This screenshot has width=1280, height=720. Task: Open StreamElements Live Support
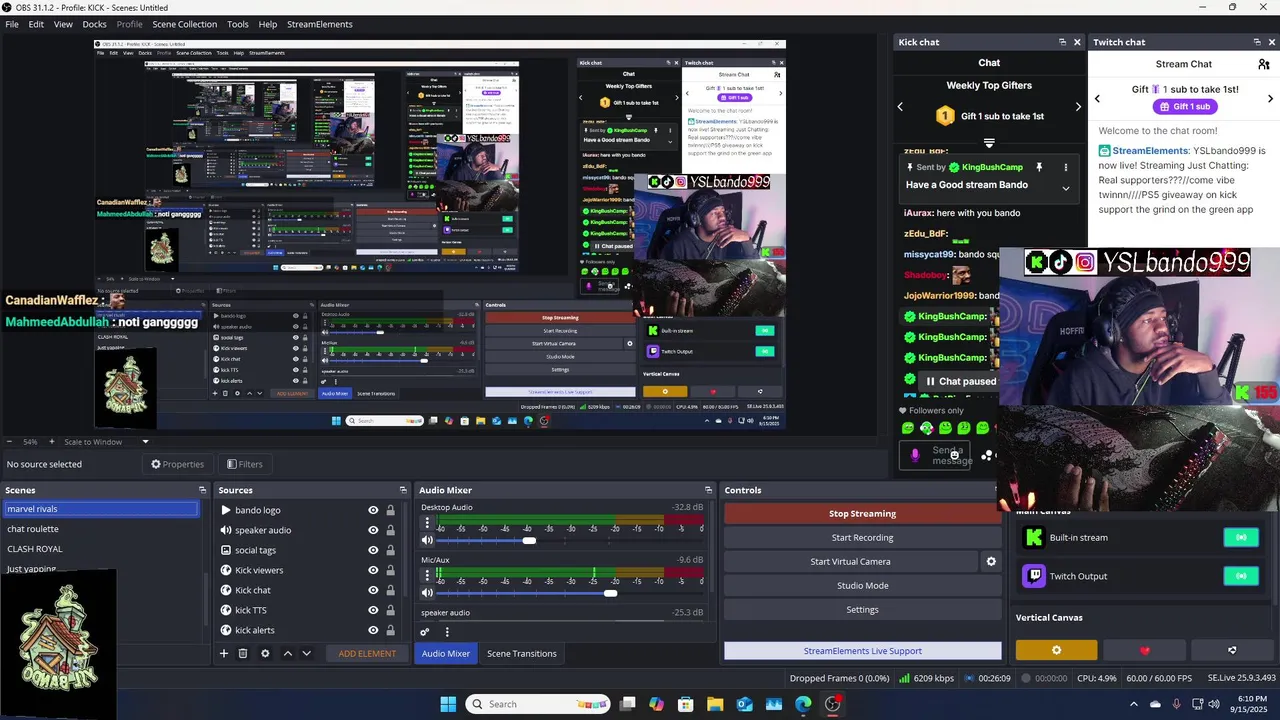[x=862, y=650]
